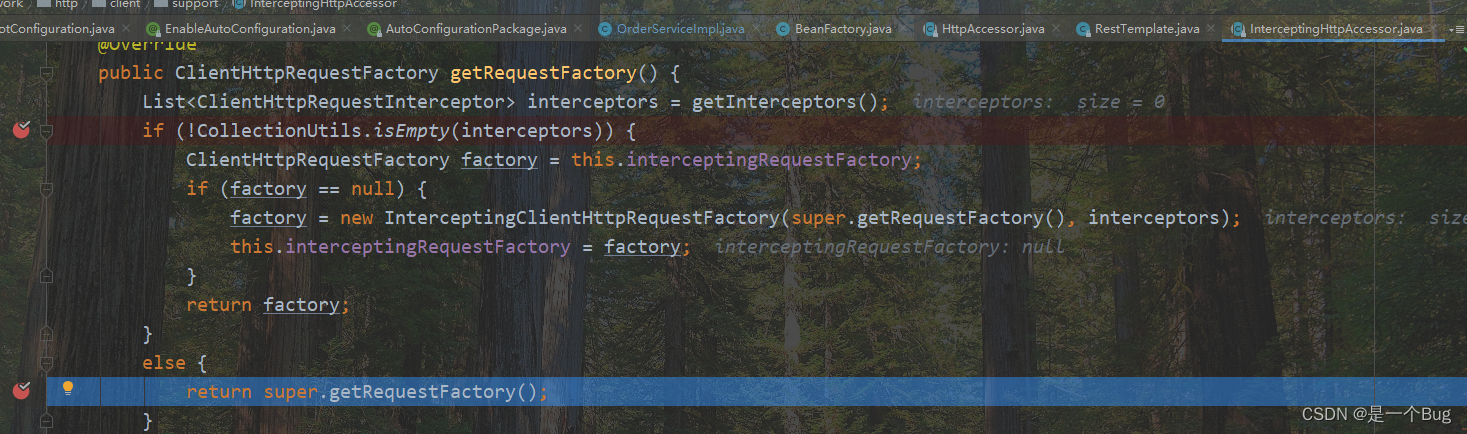Click the EnableAutoConfiguration.java annotation file icon
Viewport: 1467px width, 434px height.
[153, 29]
